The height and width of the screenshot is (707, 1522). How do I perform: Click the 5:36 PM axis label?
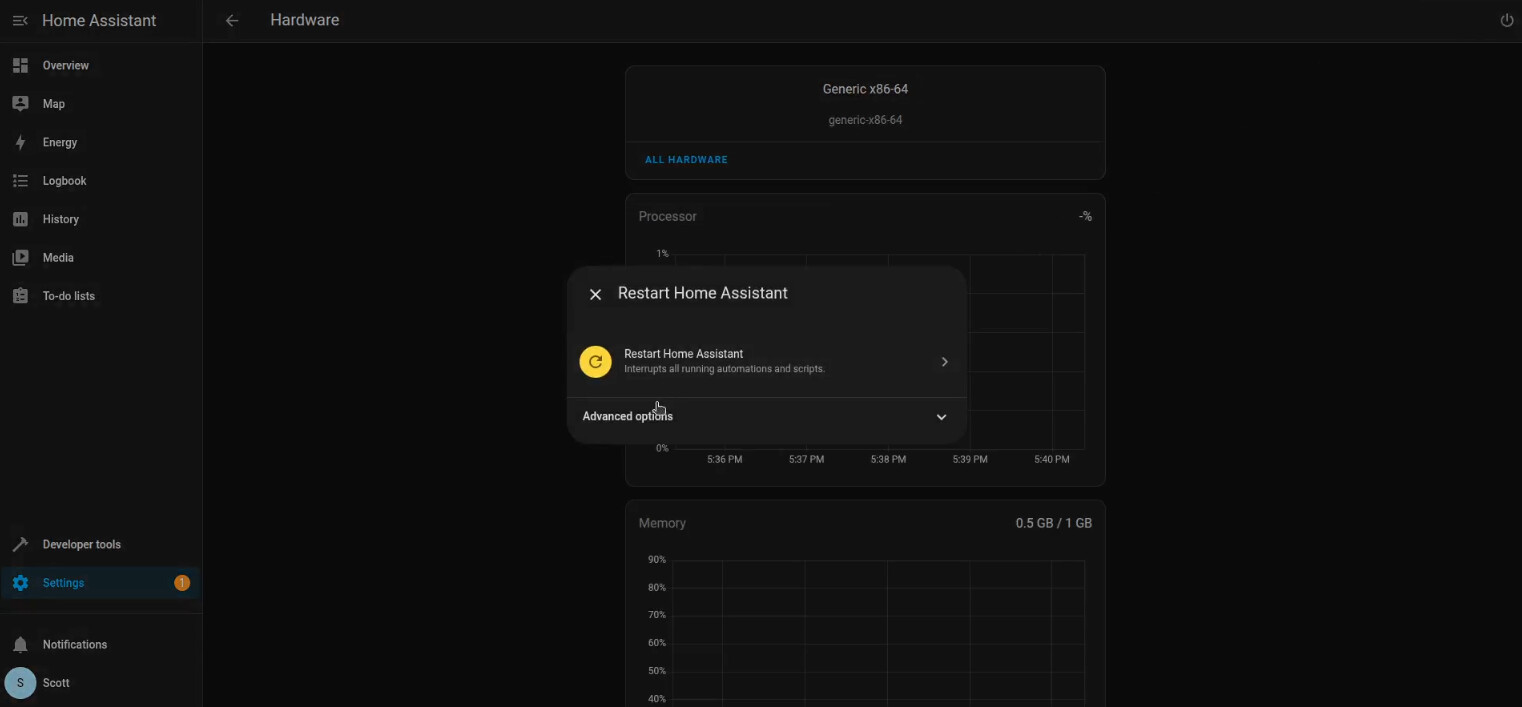724,460
